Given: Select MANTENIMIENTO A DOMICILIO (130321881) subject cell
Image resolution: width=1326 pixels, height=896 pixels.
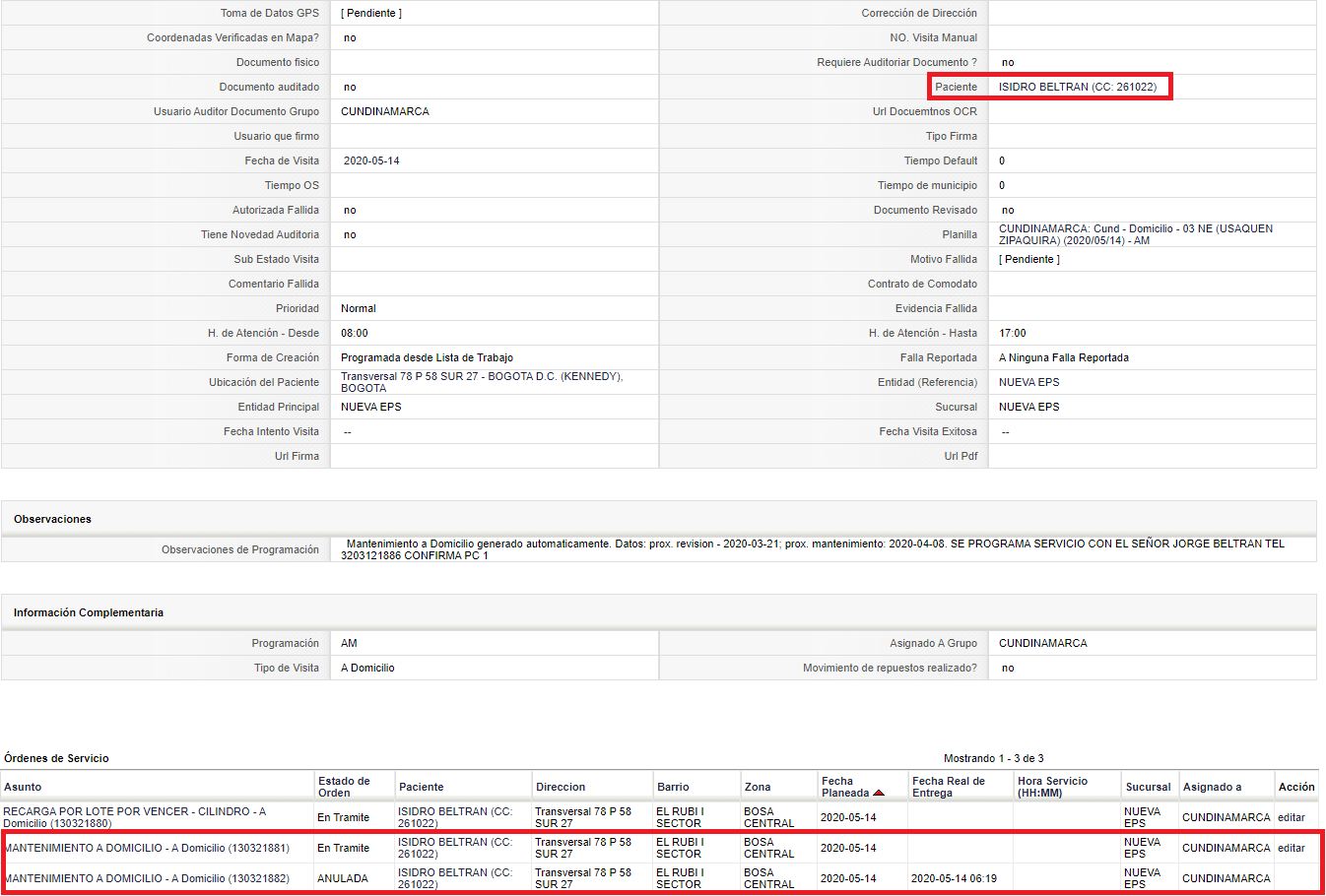Looking at the screenshot, I should coord(147,848).
